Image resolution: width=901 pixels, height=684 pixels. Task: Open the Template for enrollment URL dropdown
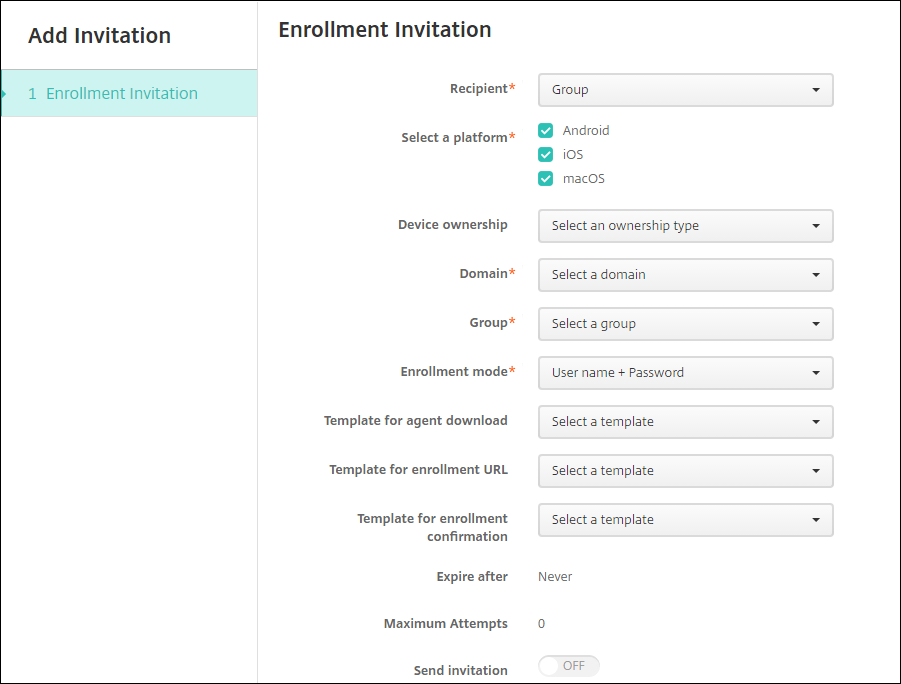coord(685,471)
